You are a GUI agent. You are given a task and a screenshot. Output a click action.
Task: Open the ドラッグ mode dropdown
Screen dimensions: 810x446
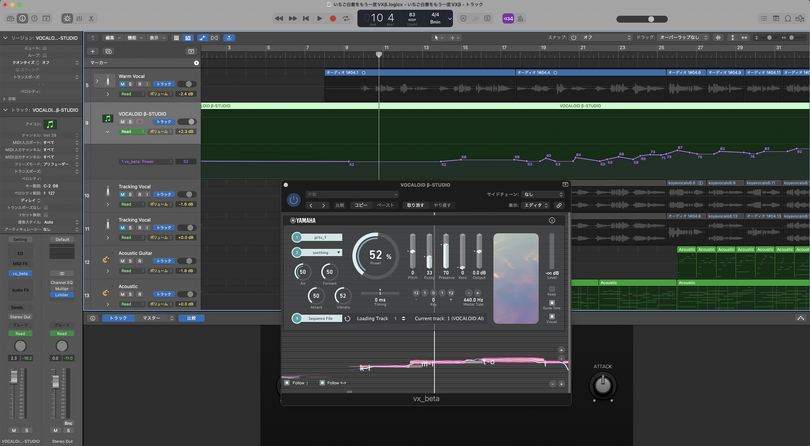click(682, 38)
